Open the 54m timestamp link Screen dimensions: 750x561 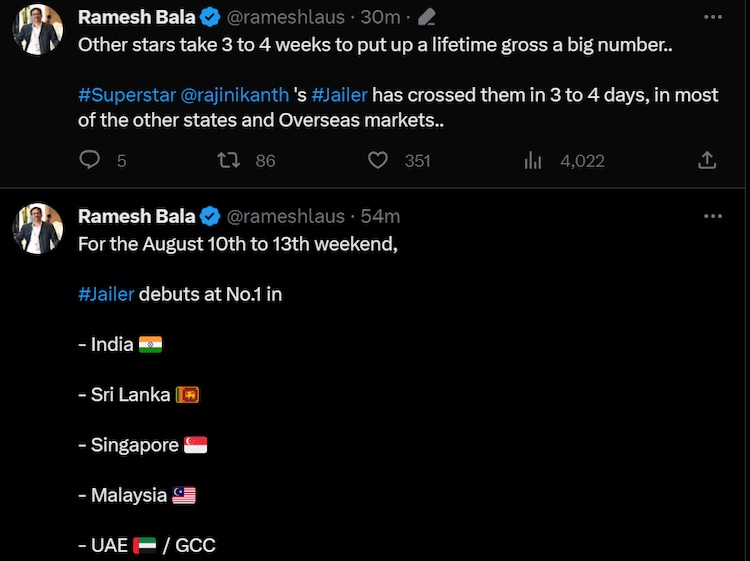click(381, 216)
